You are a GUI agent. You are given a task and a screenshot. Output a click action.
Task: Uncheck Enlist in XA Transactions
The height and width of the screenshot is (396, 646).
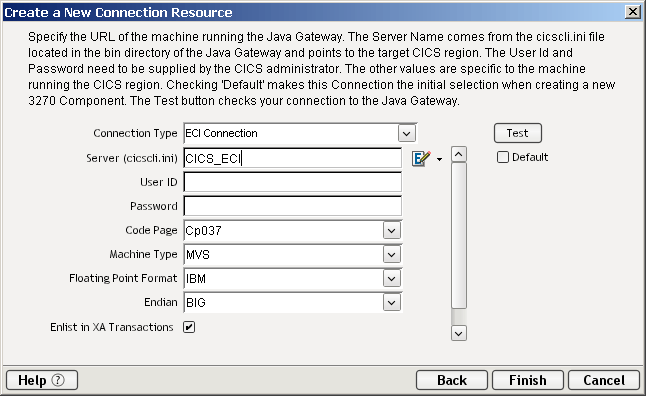click(189, 327)
